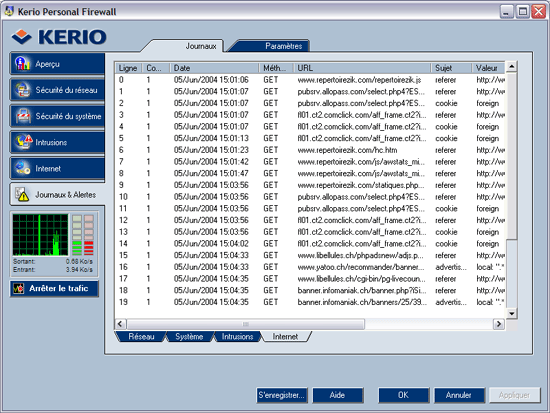Open the Aperçu overview icon
Image resolution: width=550 pixels, height=413 pixels.
22,64
